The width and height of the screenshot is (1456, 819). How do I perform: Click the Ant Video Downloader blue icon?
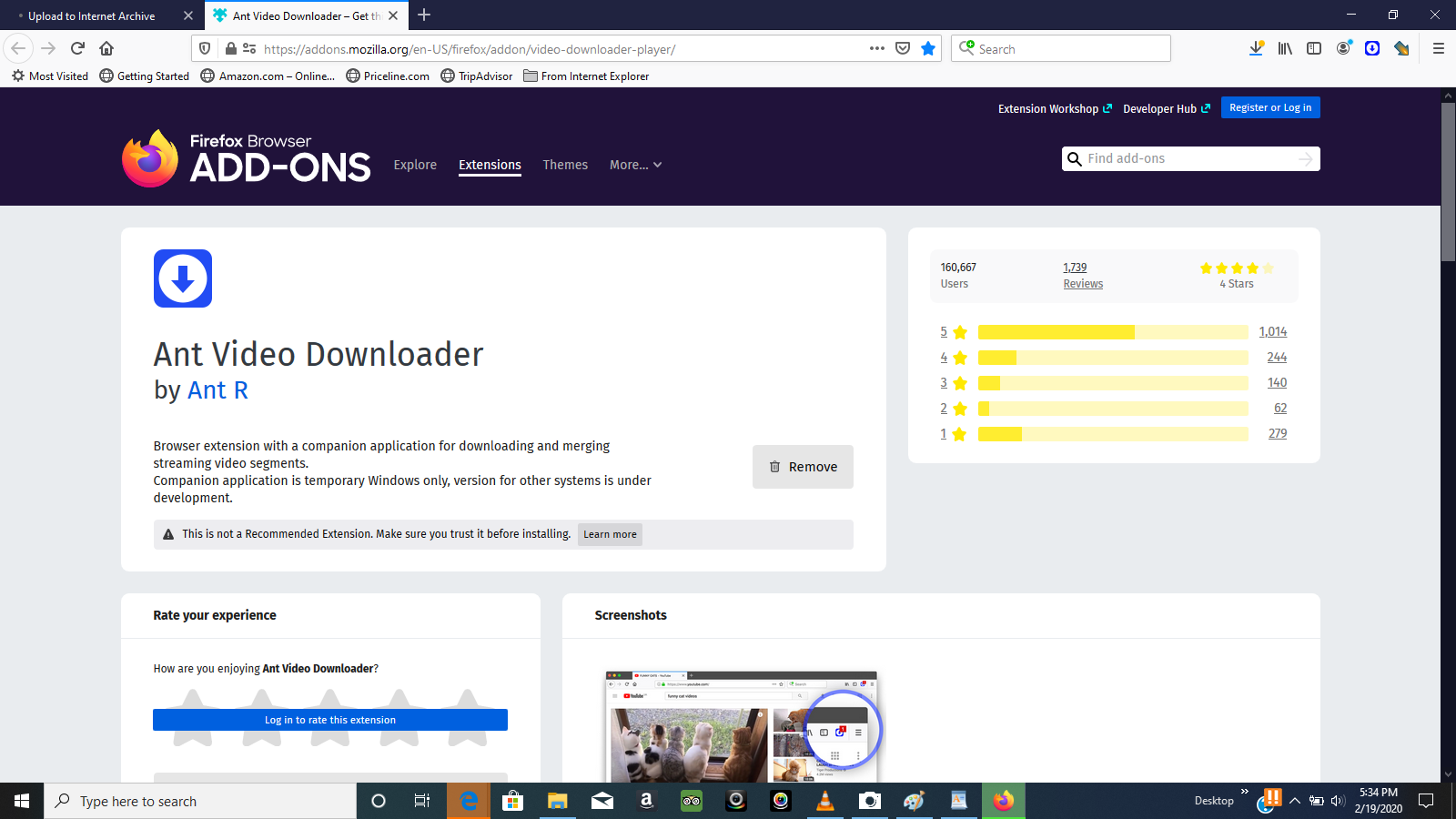tap(183, 278)
